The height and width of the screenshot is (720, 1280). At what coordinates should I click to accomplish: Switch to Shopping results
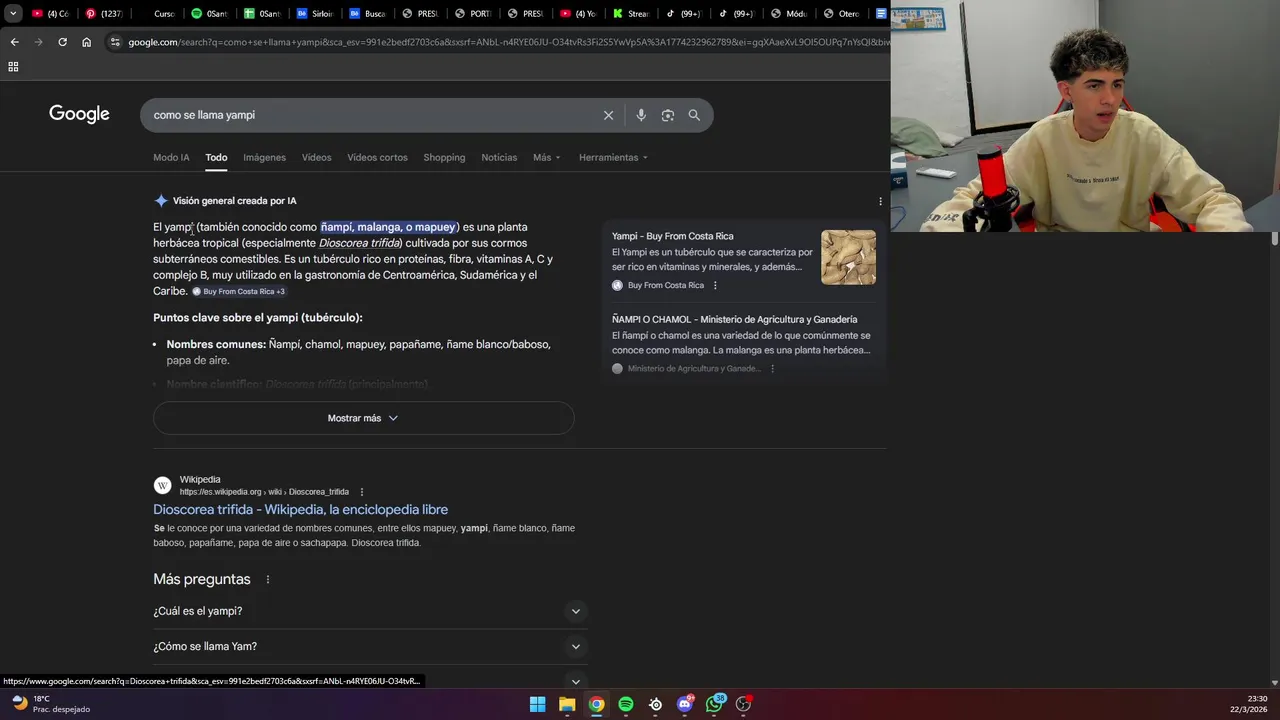[444, 157]
